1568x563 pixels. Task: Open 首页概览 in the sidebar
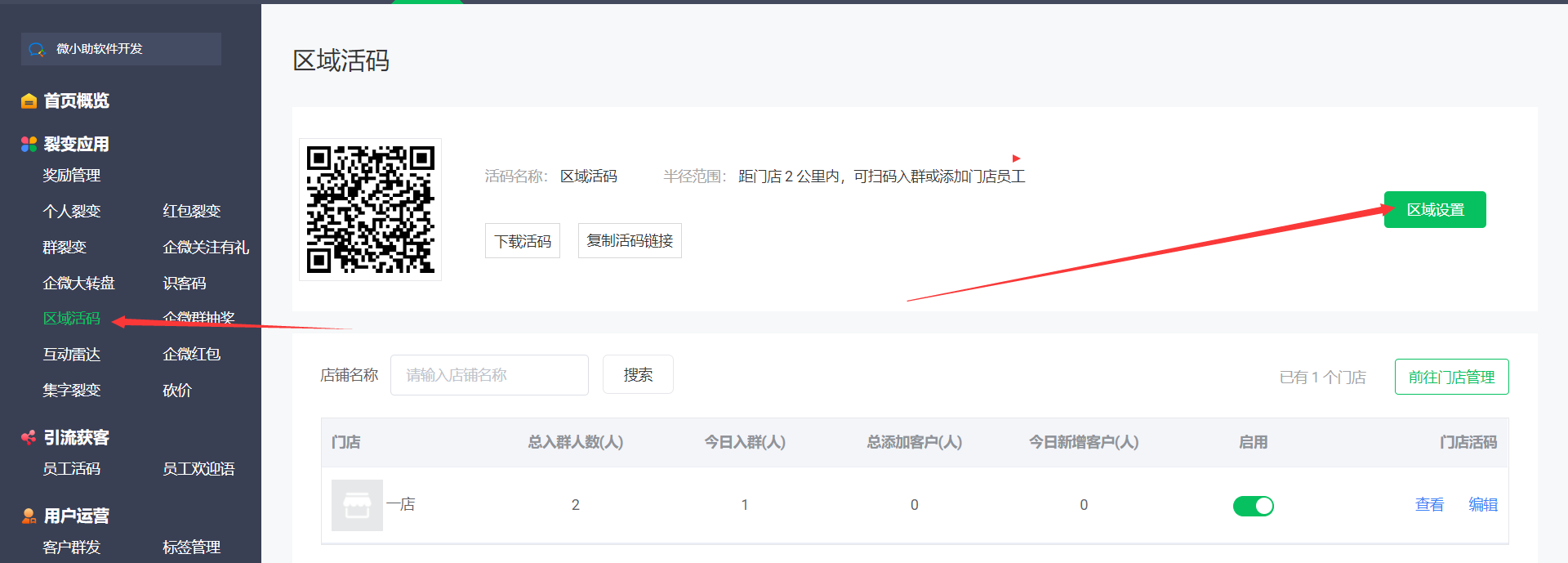tap(76, 101)
